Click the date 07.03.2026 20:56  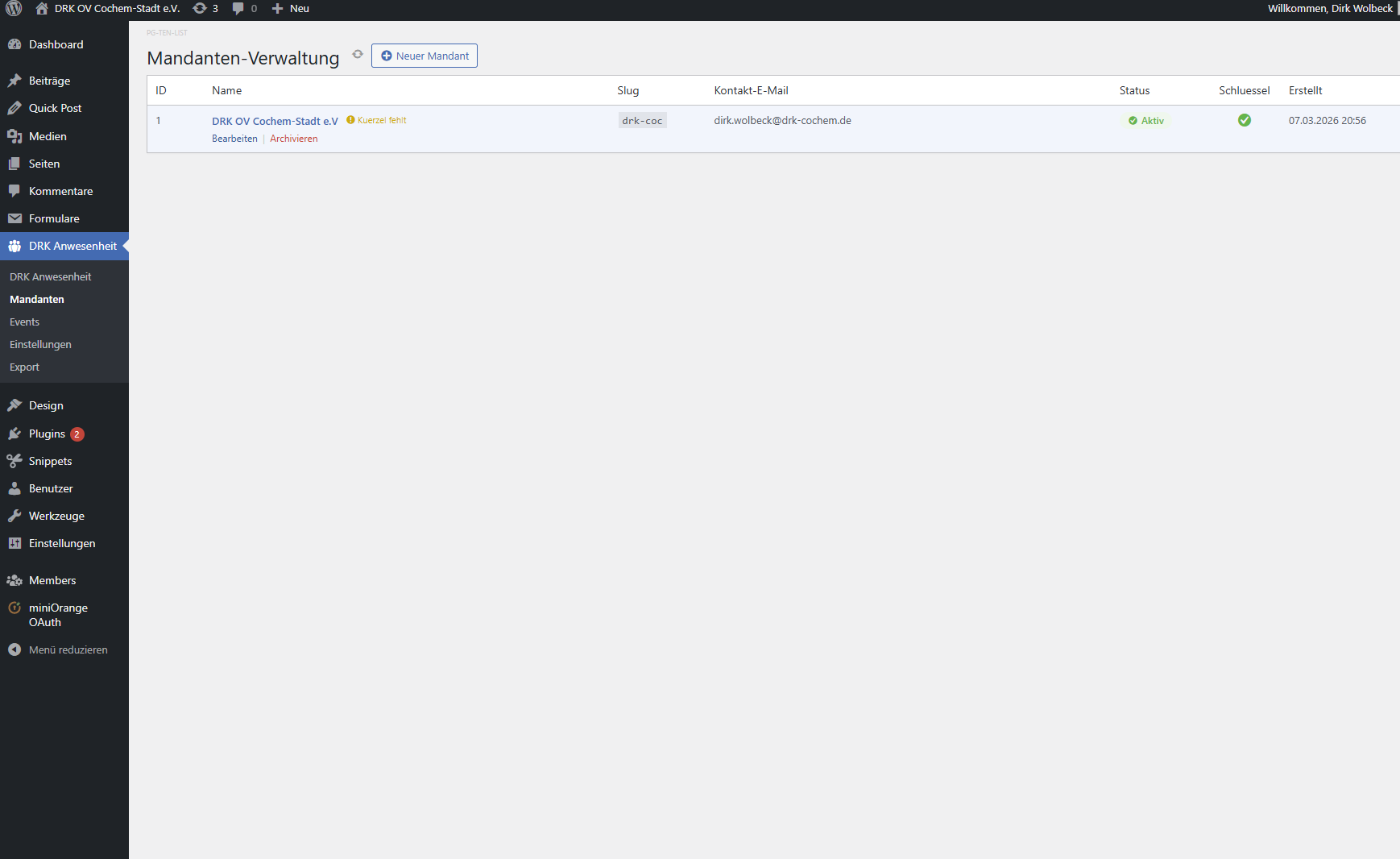point(1327,121)
